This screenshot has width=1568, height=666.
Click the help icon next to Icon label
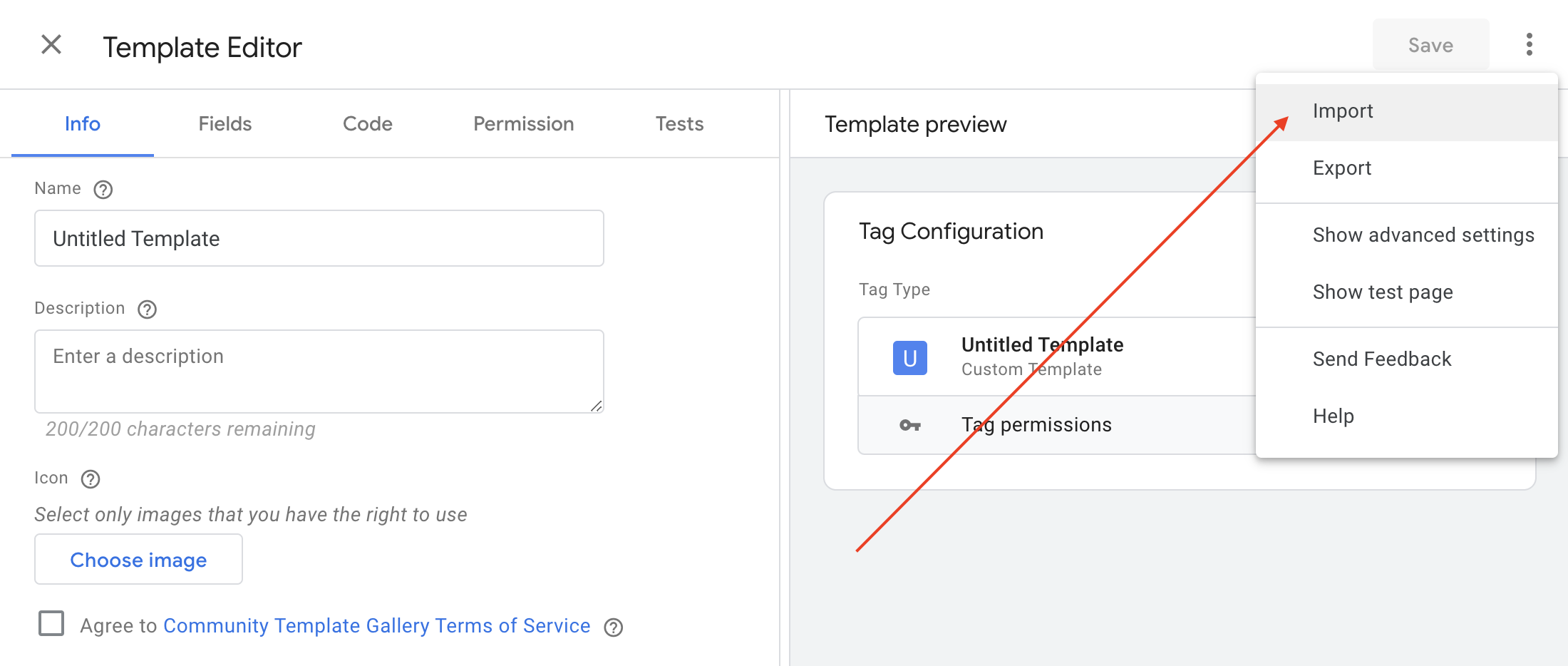pyautogui.click(x=91, y=479)
